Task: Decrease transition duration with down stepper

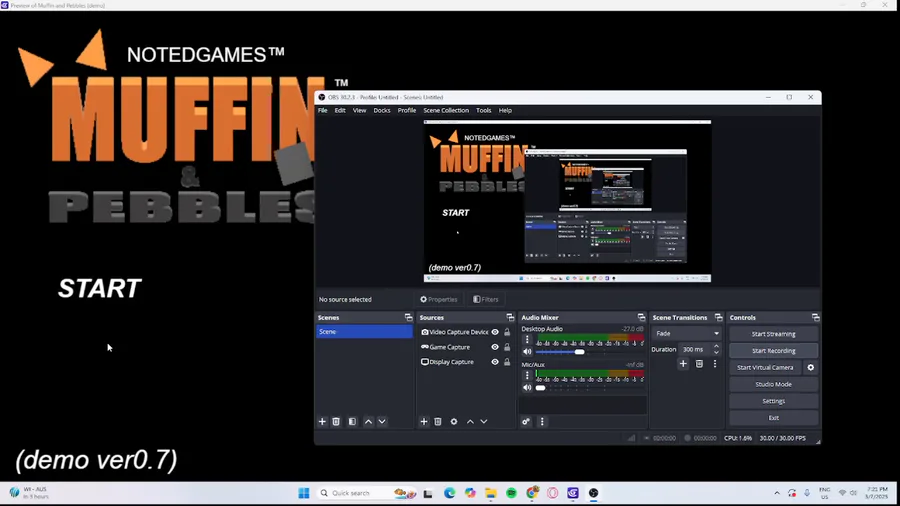Action: click(x=716, y=352)
